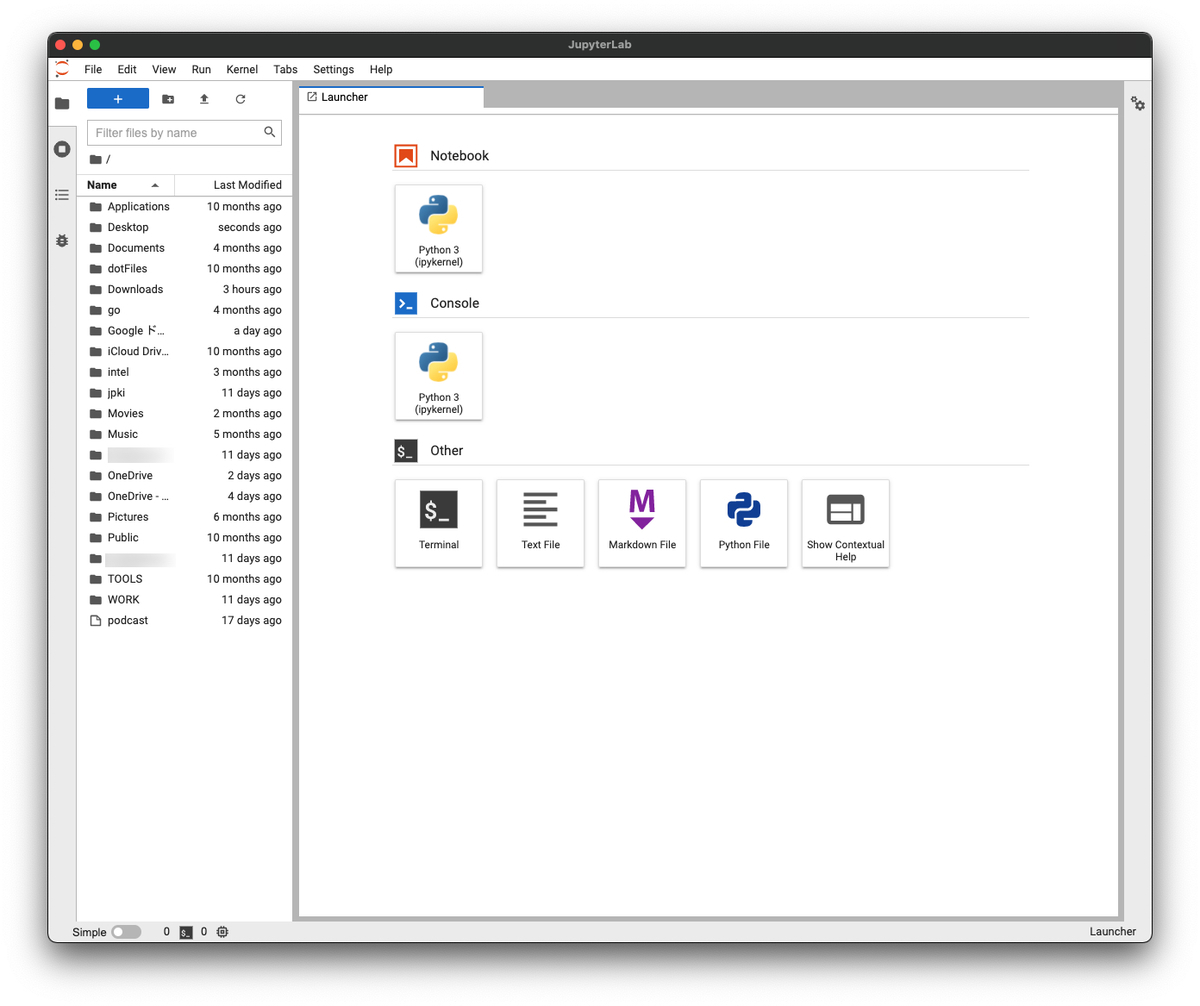Select the Movies folder
1200x1006 pixels.
click(x=184, y=413)
